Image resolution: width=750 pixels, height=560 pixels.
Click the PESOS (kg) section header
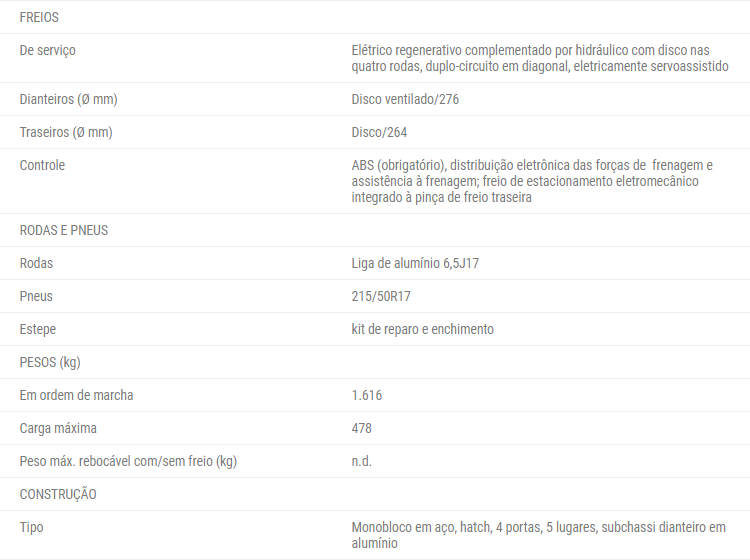pyautogui.click(x=50, y=362)
